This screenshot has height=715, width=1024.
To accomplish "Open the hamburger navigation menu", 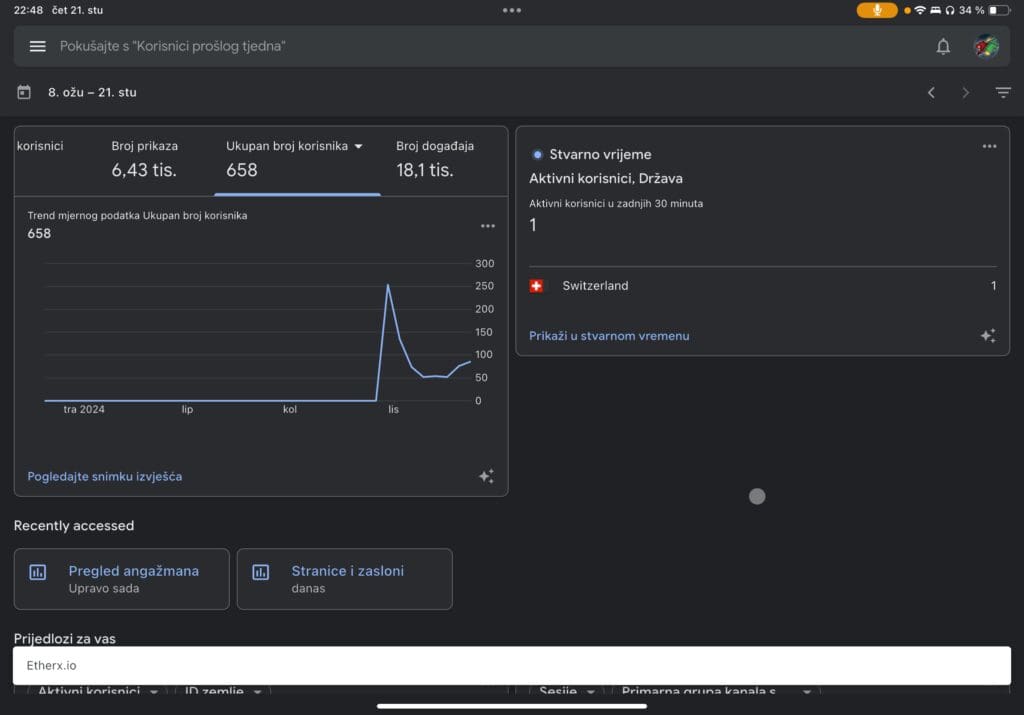I will pos(38,46).
